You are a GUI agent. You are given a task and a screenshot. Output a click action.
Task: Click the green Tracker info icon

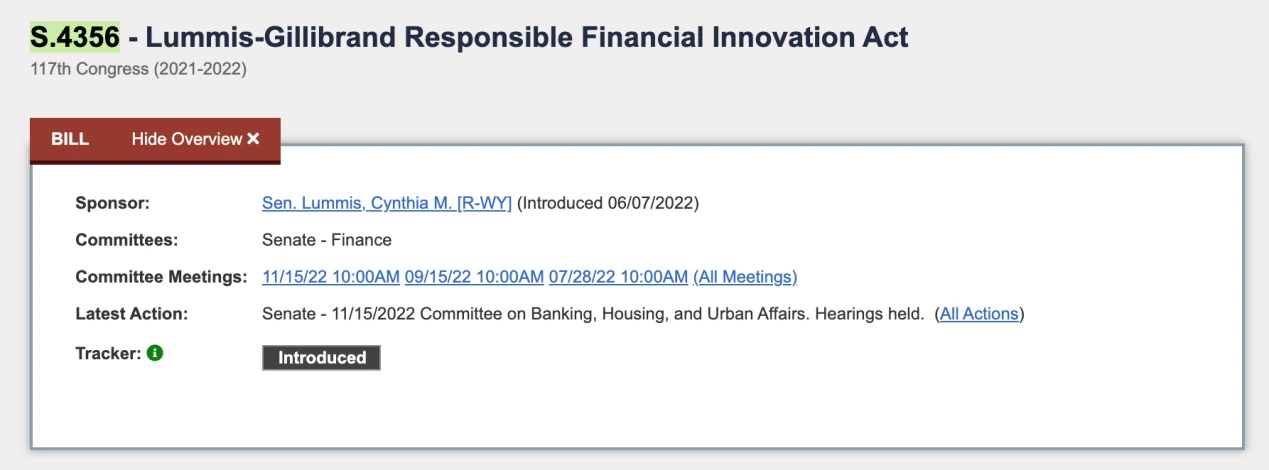(155, 353)
